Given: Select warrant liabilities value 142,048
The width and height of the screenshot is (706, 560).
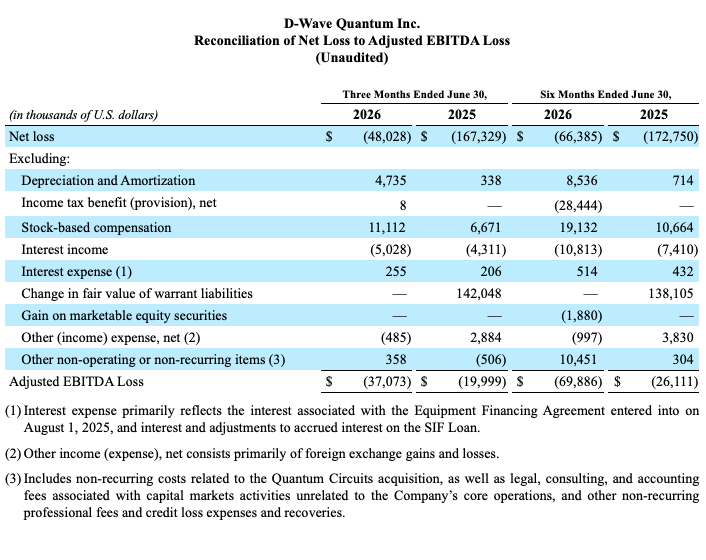Looking at the screenshot, I should [x=479, y=294].
